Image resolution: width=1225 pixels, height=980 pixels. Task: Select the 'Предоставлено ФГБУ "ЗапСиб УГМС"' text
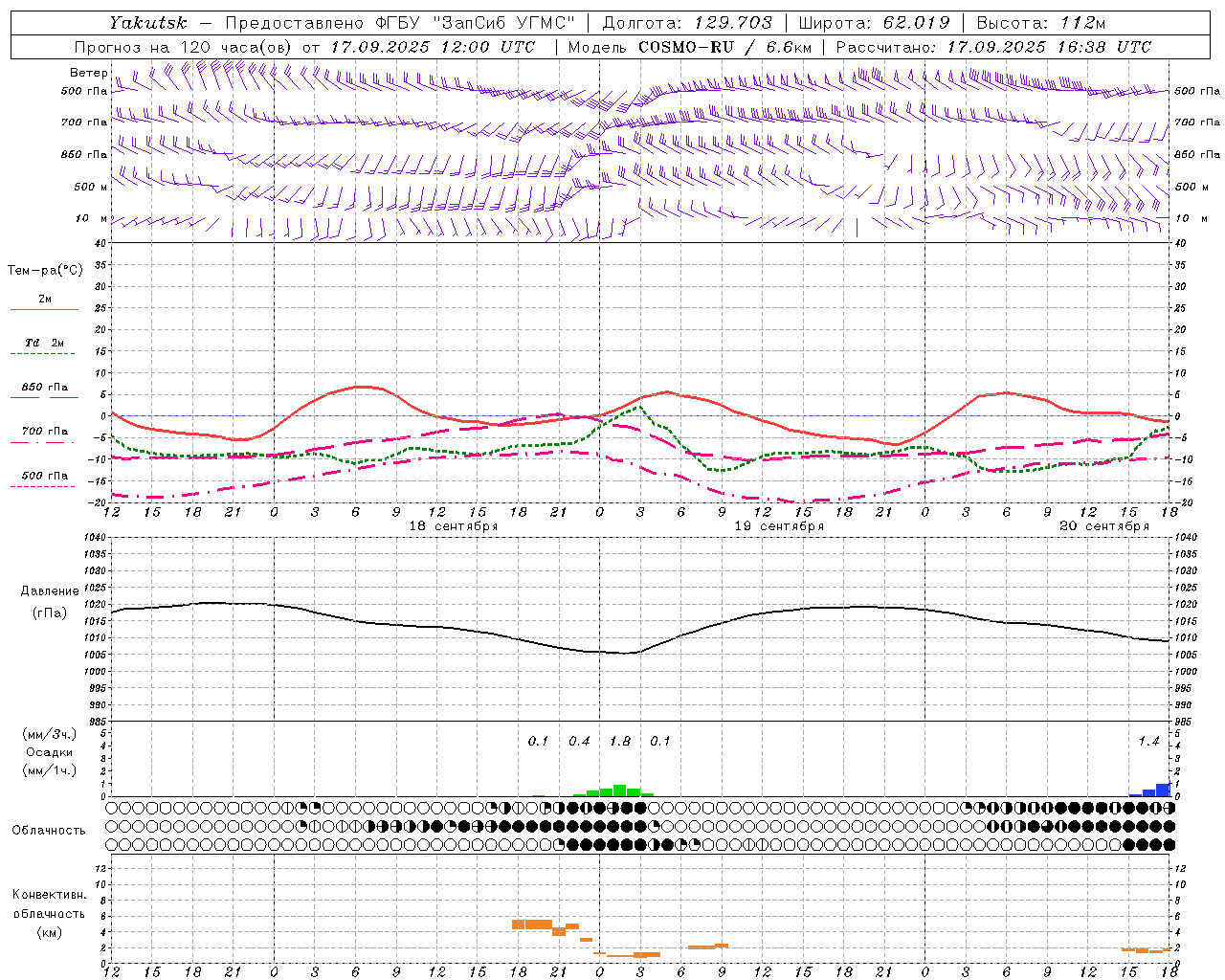[400, 23]
